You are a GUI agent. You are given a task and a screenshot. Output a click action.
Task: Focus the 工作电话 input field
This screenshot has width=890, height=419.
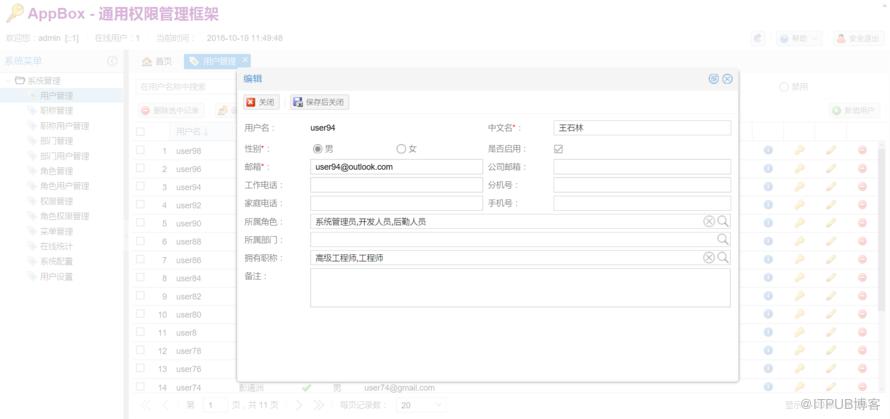coord(396,185)
